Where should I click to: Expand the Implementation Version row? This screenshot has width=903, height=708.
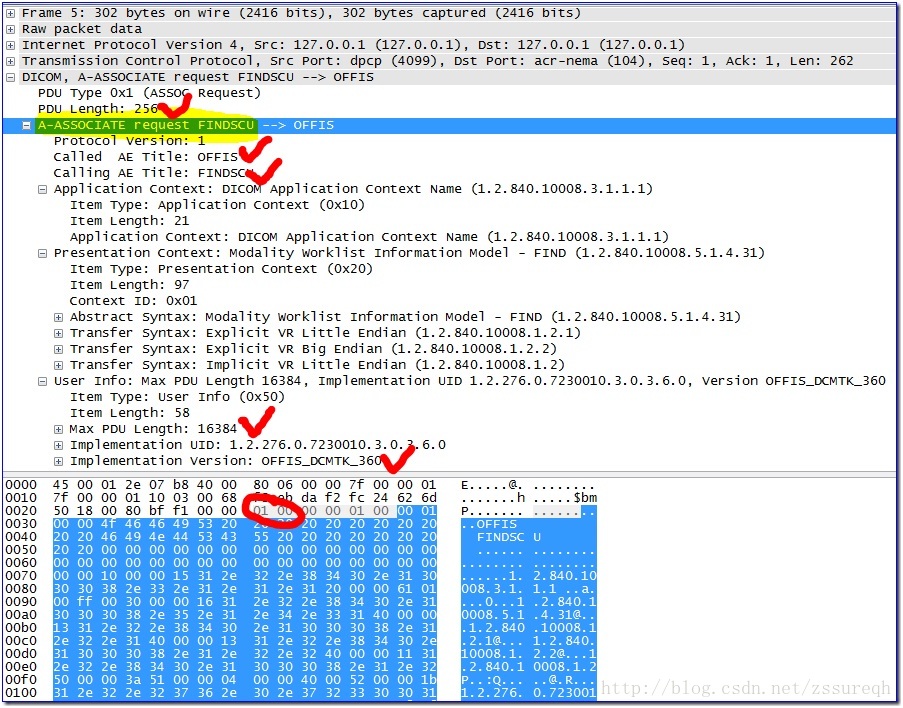58,461
